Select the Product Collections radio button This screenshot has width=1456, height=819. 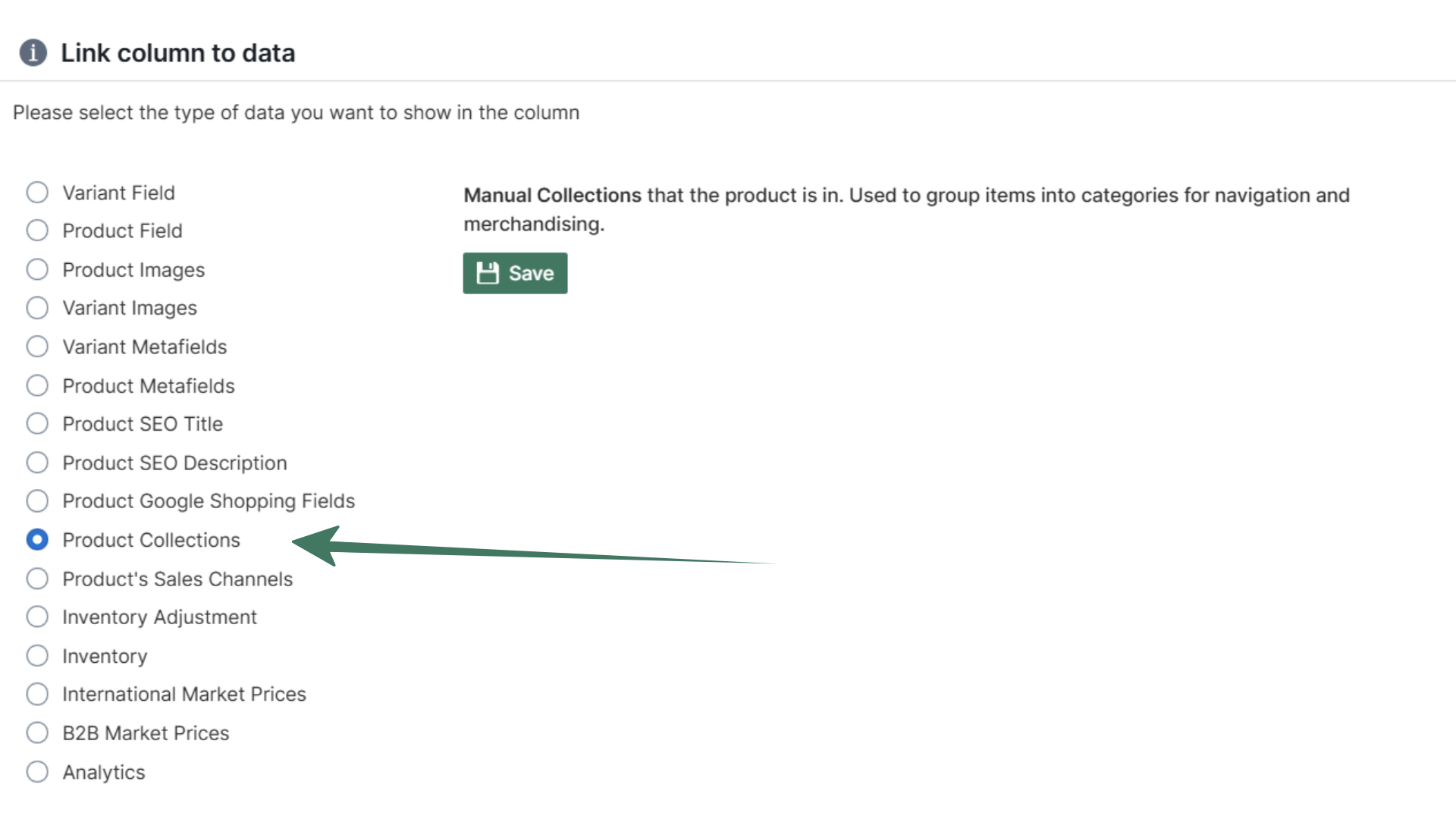[37, 540]
